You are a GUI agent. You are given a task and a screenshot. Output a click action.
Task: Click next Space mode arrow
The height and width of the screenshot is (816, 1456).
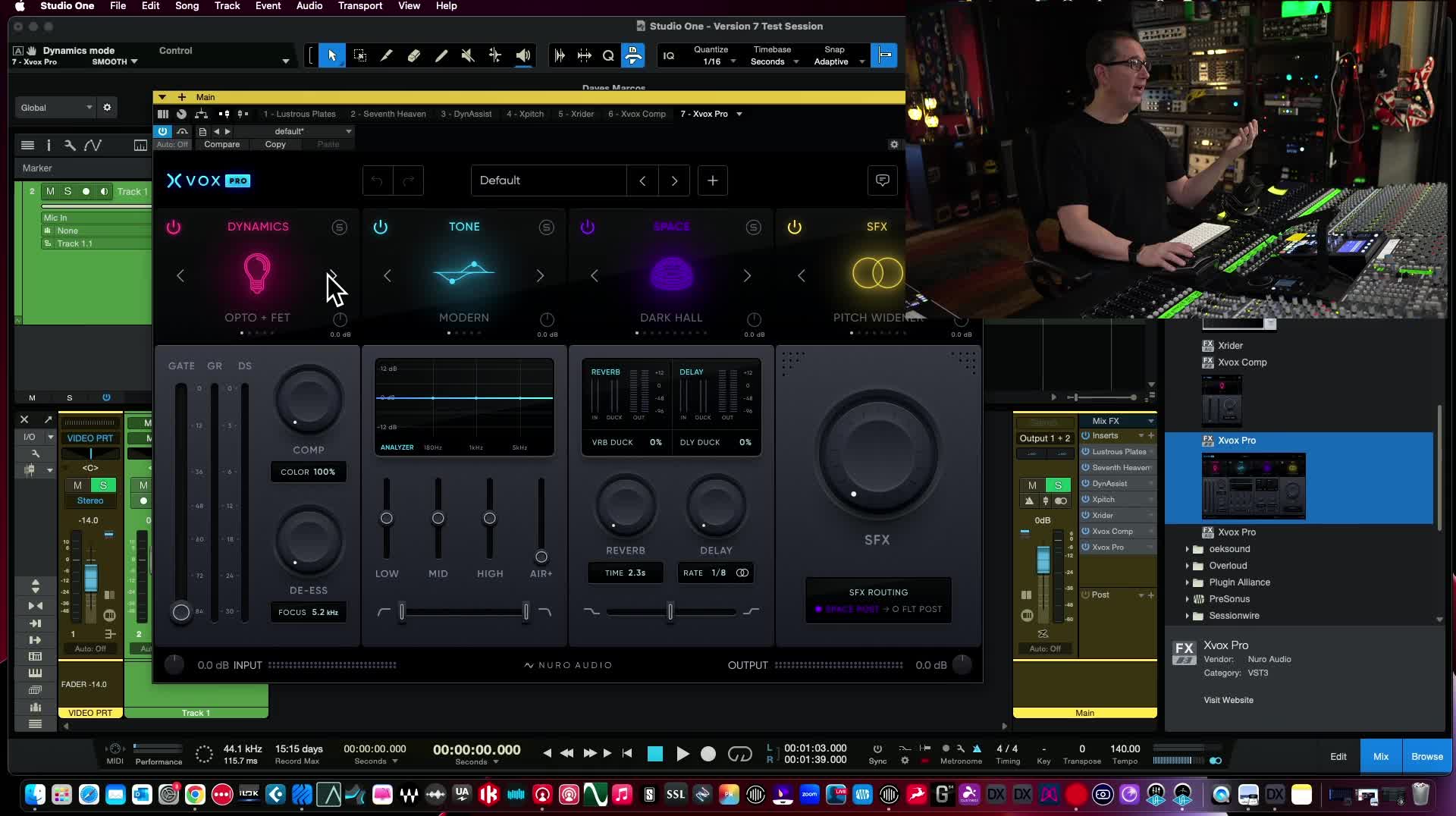(747, 276)
